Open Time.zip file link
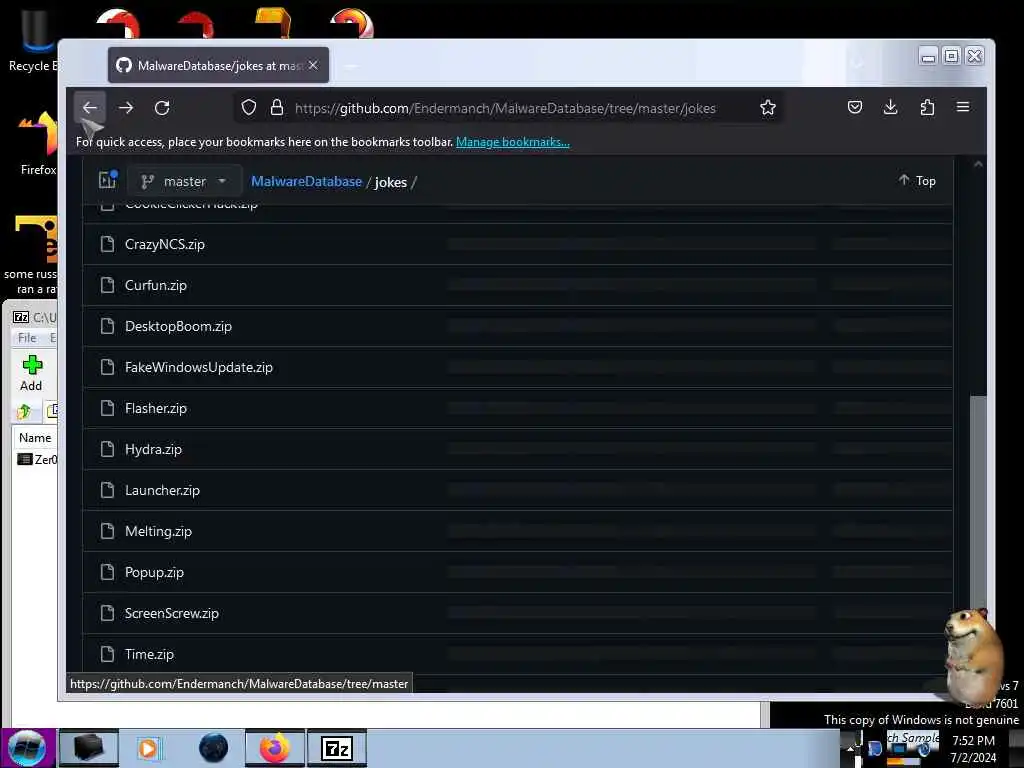The width and height of the screenshot is (1024, 768). (x=149, y=654)
